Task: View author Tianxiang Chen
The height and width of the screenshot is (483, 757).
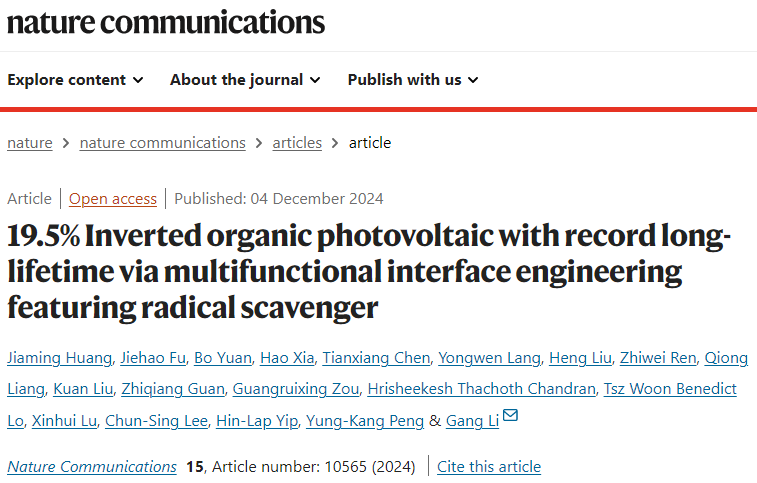Action: pos(376,358)
